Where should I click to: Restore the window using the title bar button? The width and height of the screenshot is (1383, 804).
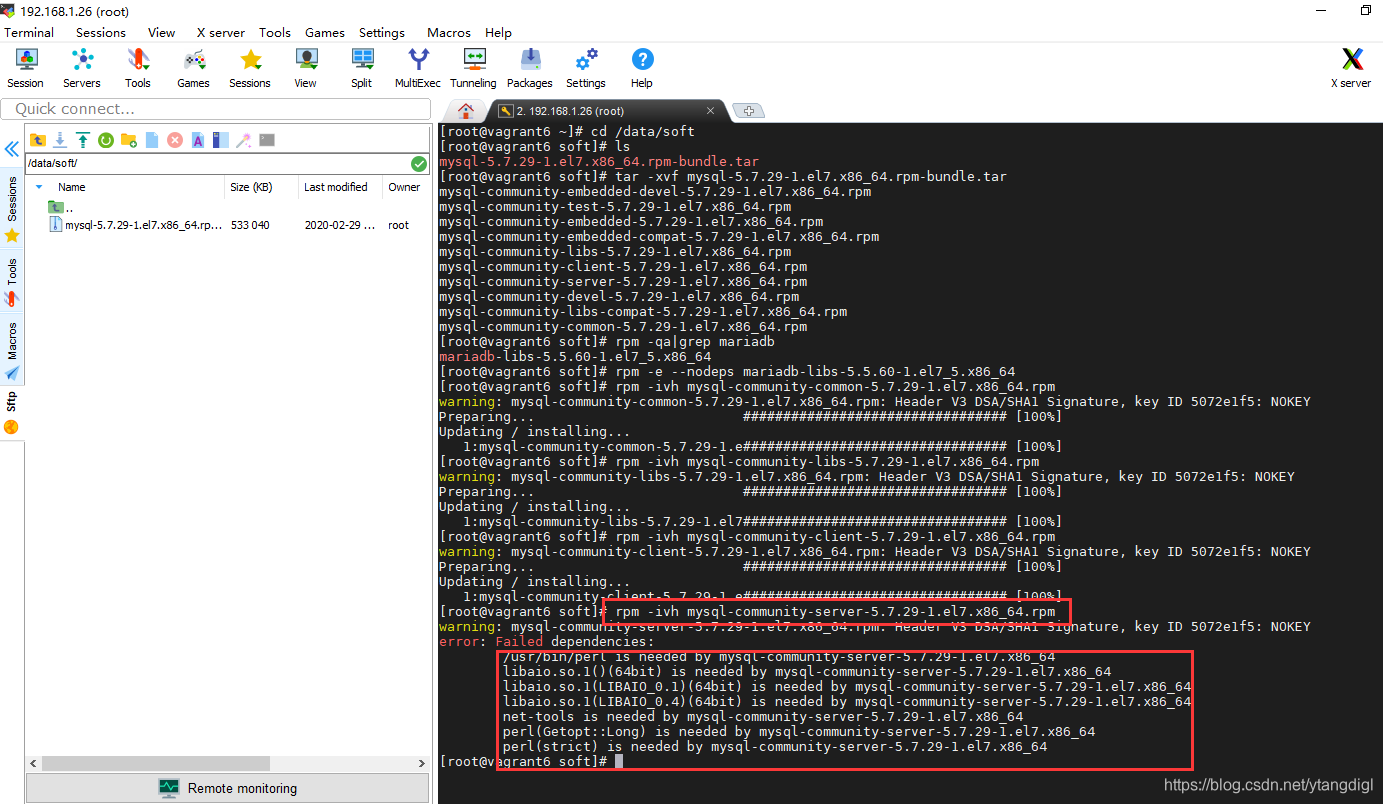click(1366, 10)
